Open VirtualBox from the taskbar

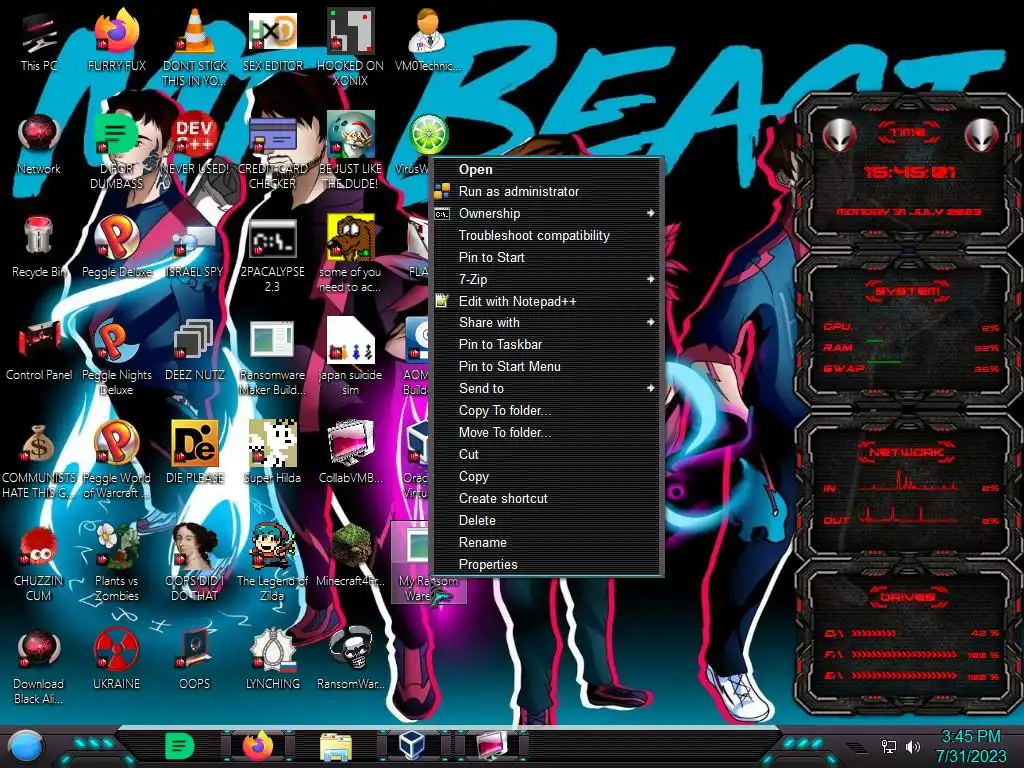[412, 745]
